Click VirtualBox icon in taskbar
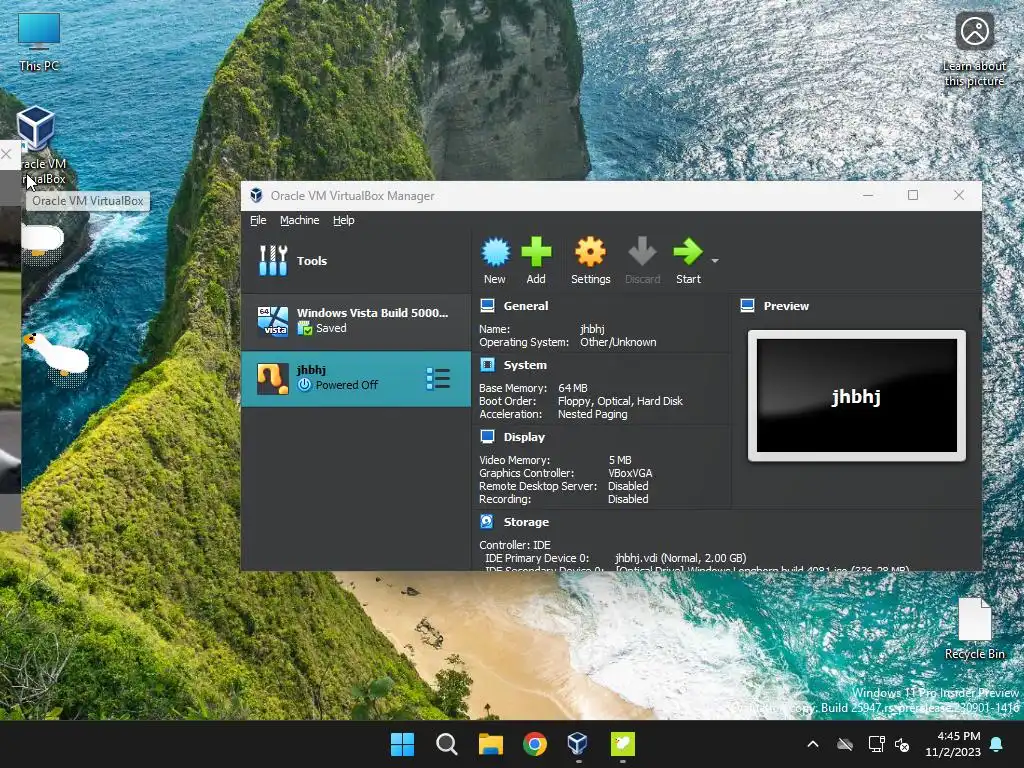Image resolution: width=1024 pixels, height=768 pixels. pos(578,744)
